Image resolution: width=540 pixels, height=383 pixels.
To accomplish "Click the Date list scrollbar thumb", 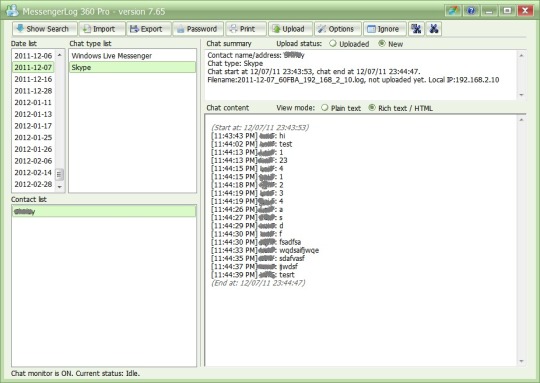I will coord(59,174).
